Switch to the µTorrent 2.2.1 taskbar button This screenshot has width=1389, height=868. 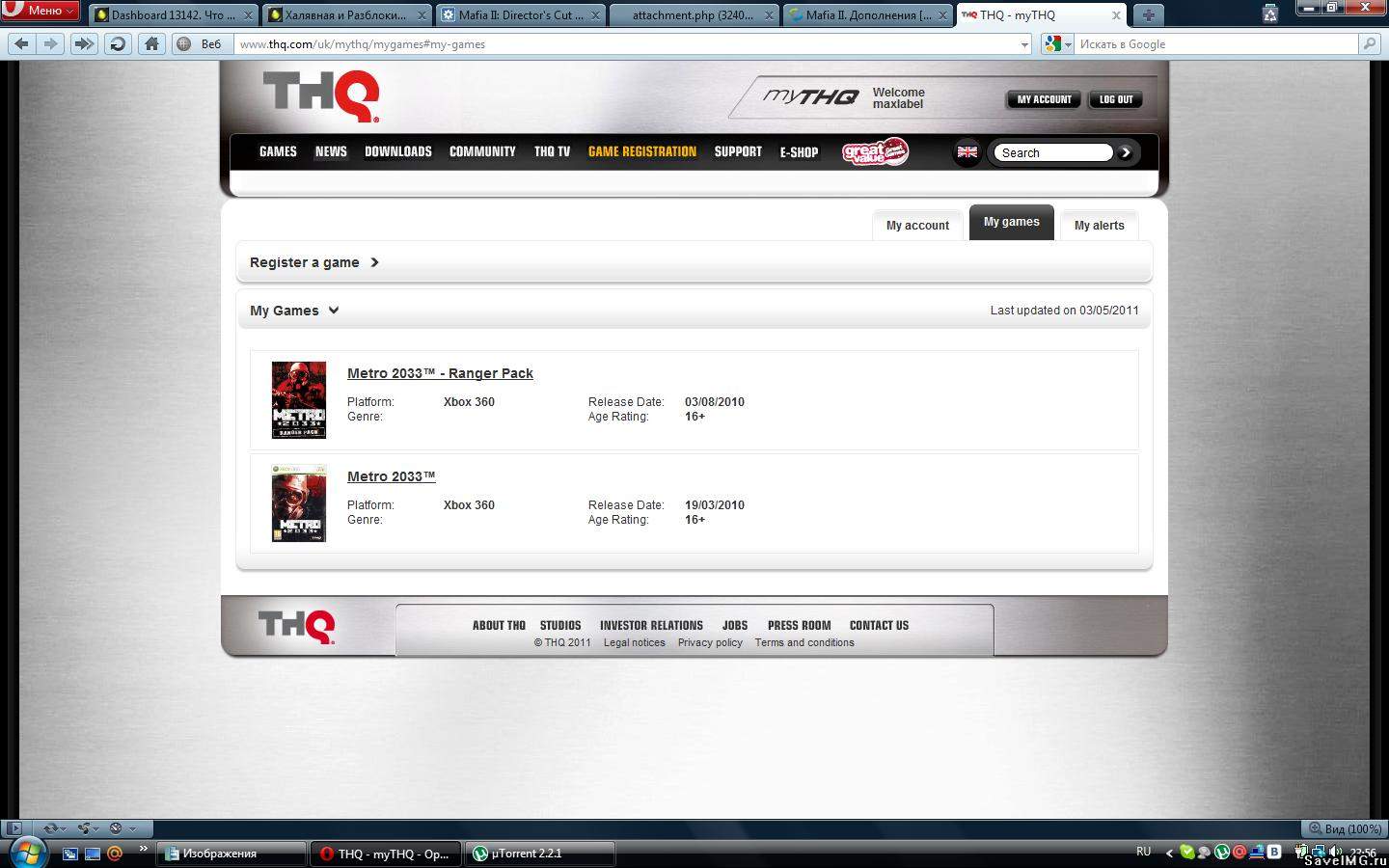tap(540, 854)
